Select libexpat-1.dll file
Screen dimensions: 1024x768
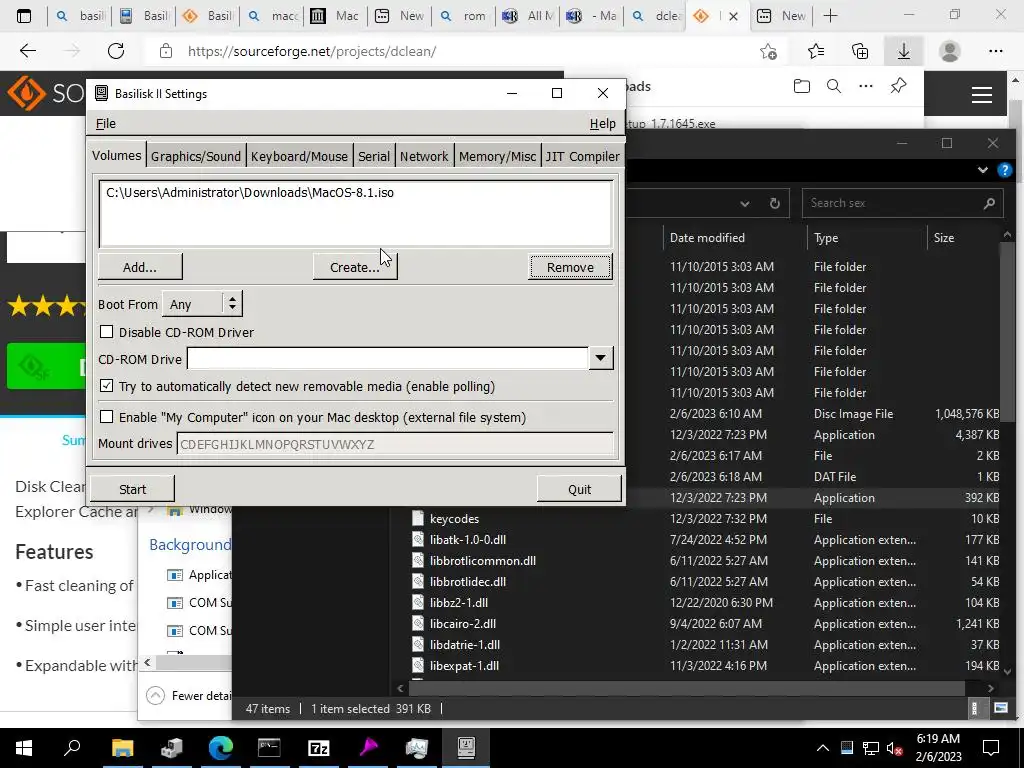464,665
